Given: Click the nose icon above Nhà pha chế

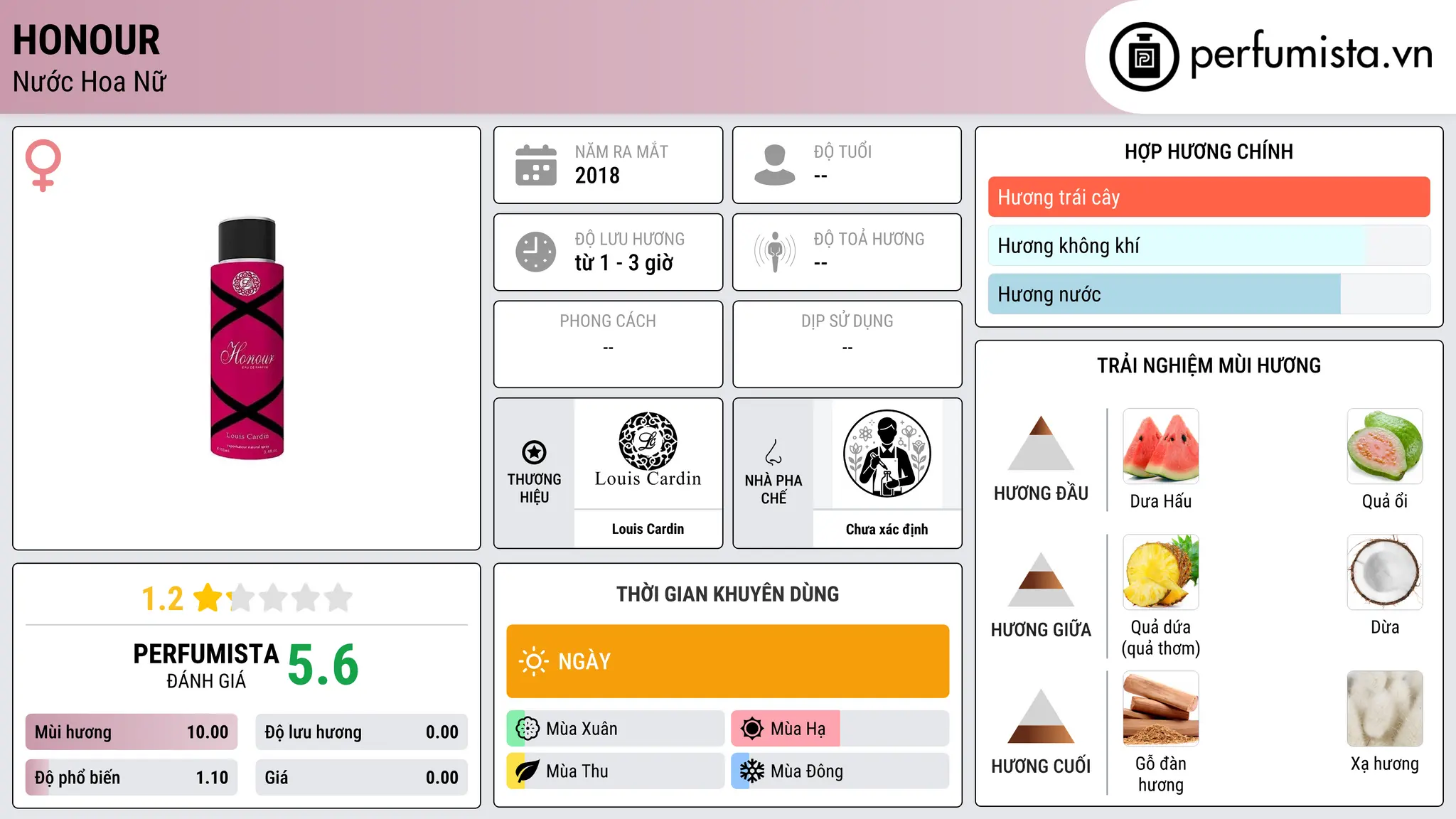Looking at the screenshot, I should (773, 451).
